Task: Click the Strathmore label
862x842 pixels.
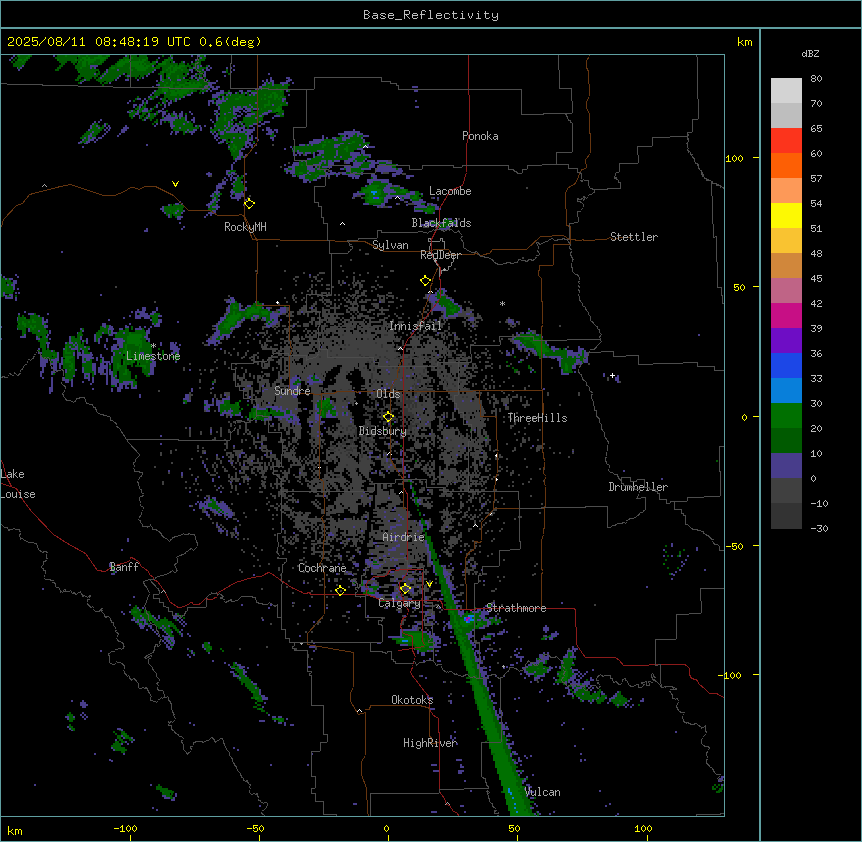Action: pos(516,608)
